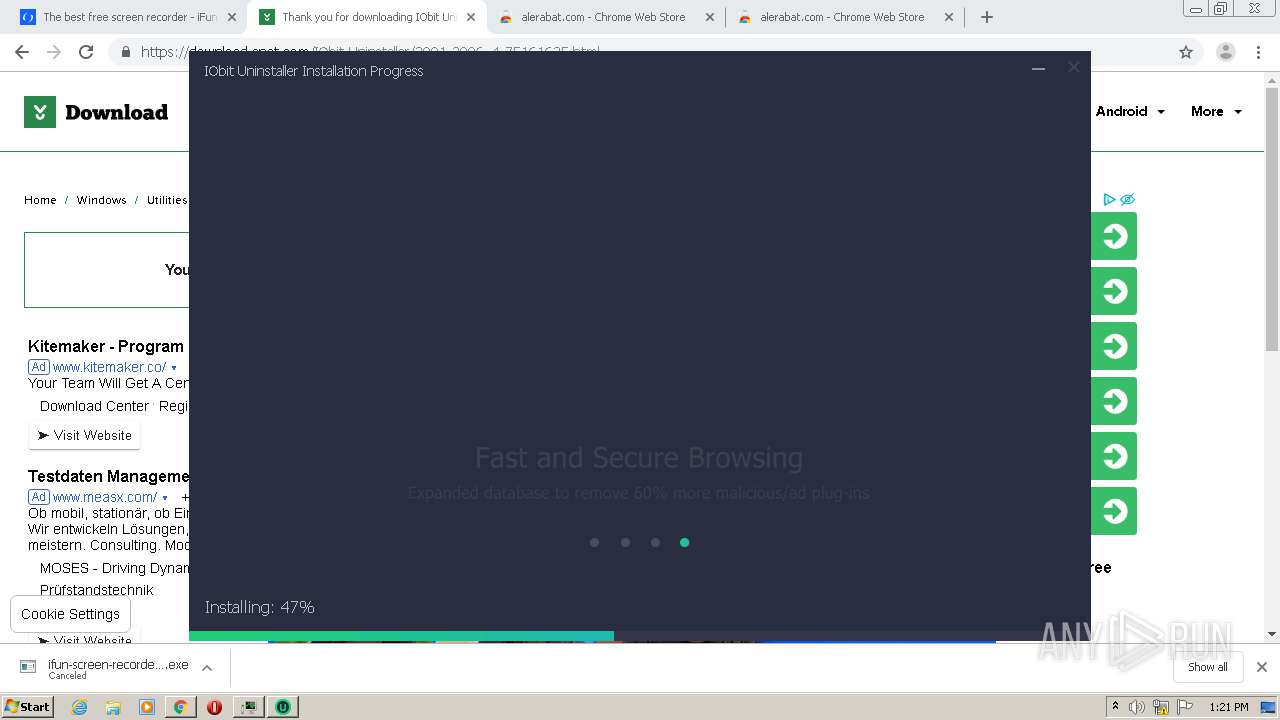
Task: Open the green IObit Uninstaller taskbar icon
Action: click(283, 707)
